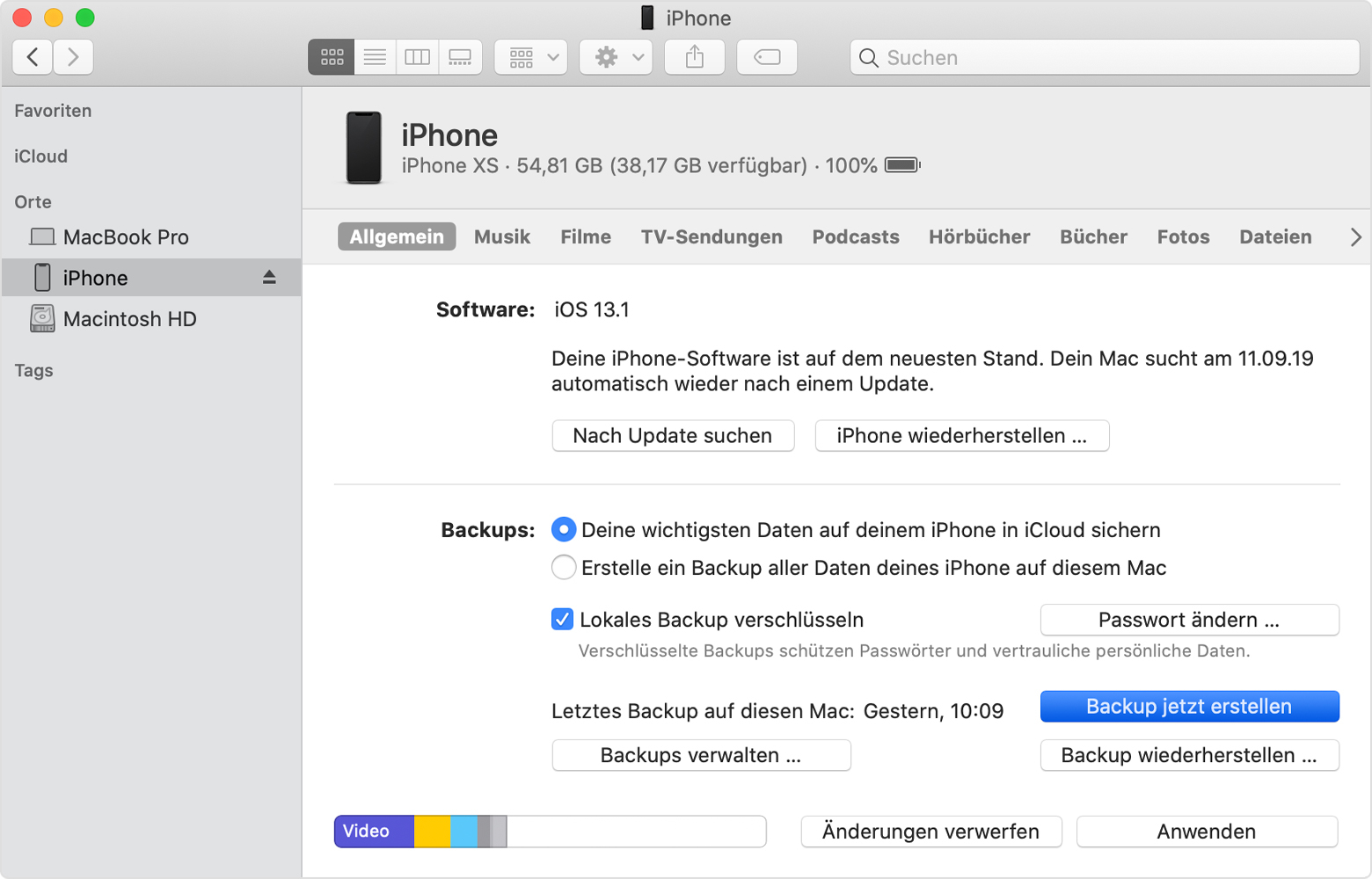This screenshot has height=879, width=1372.
Task: Select Macintosh HD in the sidebar
Action: tap(151, 318)
